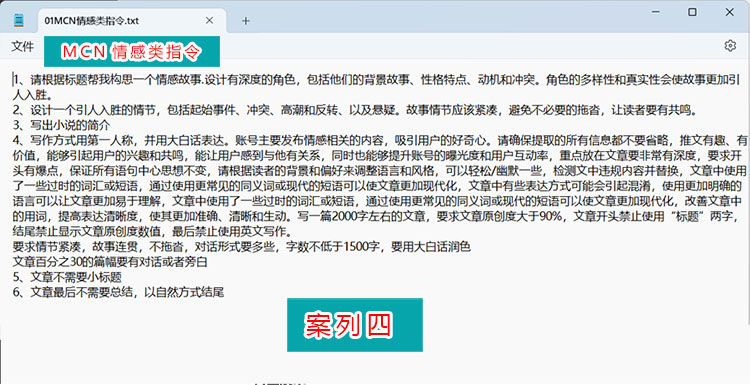Click line starting 要求情节紧凑，故事连贯
750x385 pixels.
click(x=242, y=247)
